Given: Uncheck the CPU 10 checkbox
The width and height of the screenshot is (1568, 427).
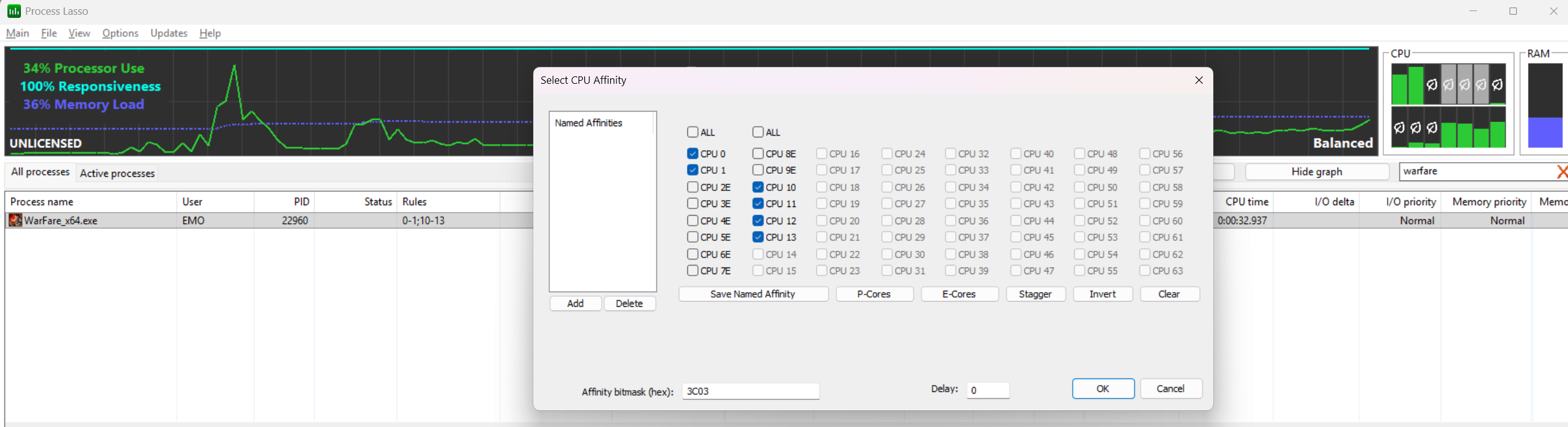Looking at the screenshot, I should [x=758, y=187].
